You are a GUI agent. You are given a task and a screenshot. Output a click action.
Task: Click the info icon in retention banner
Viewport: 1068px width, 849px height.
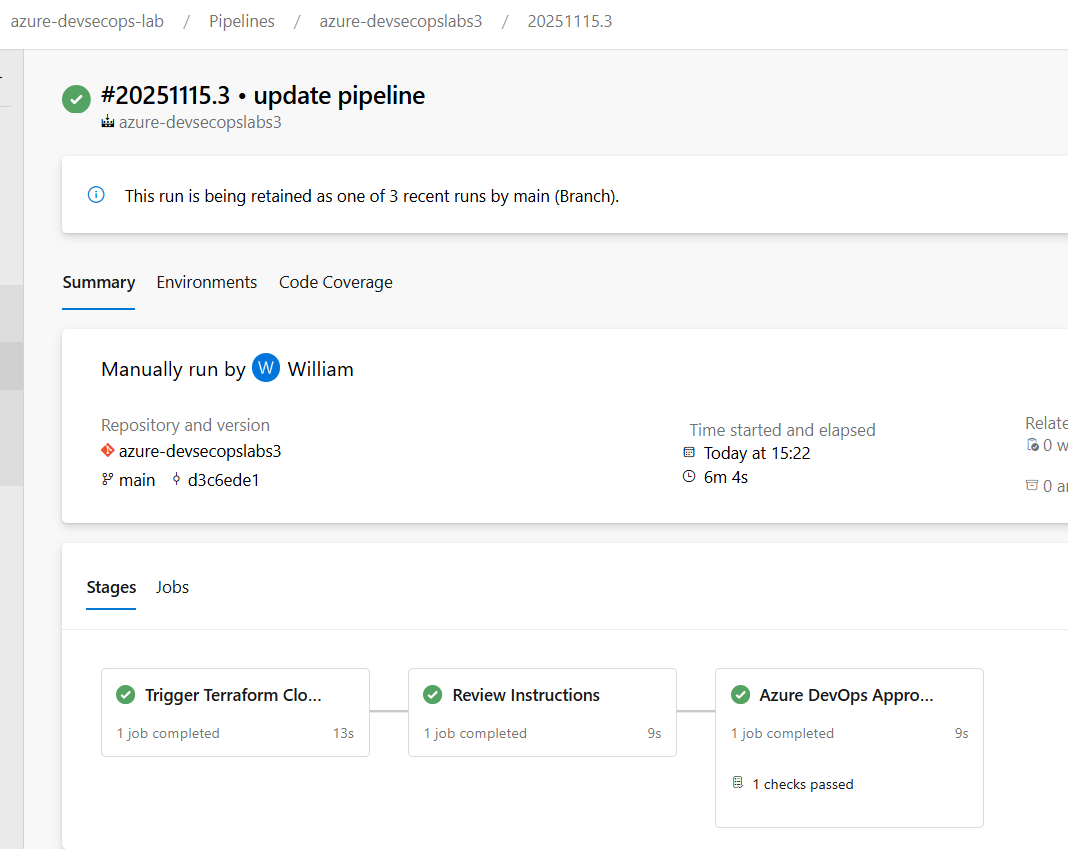(96, 195)
